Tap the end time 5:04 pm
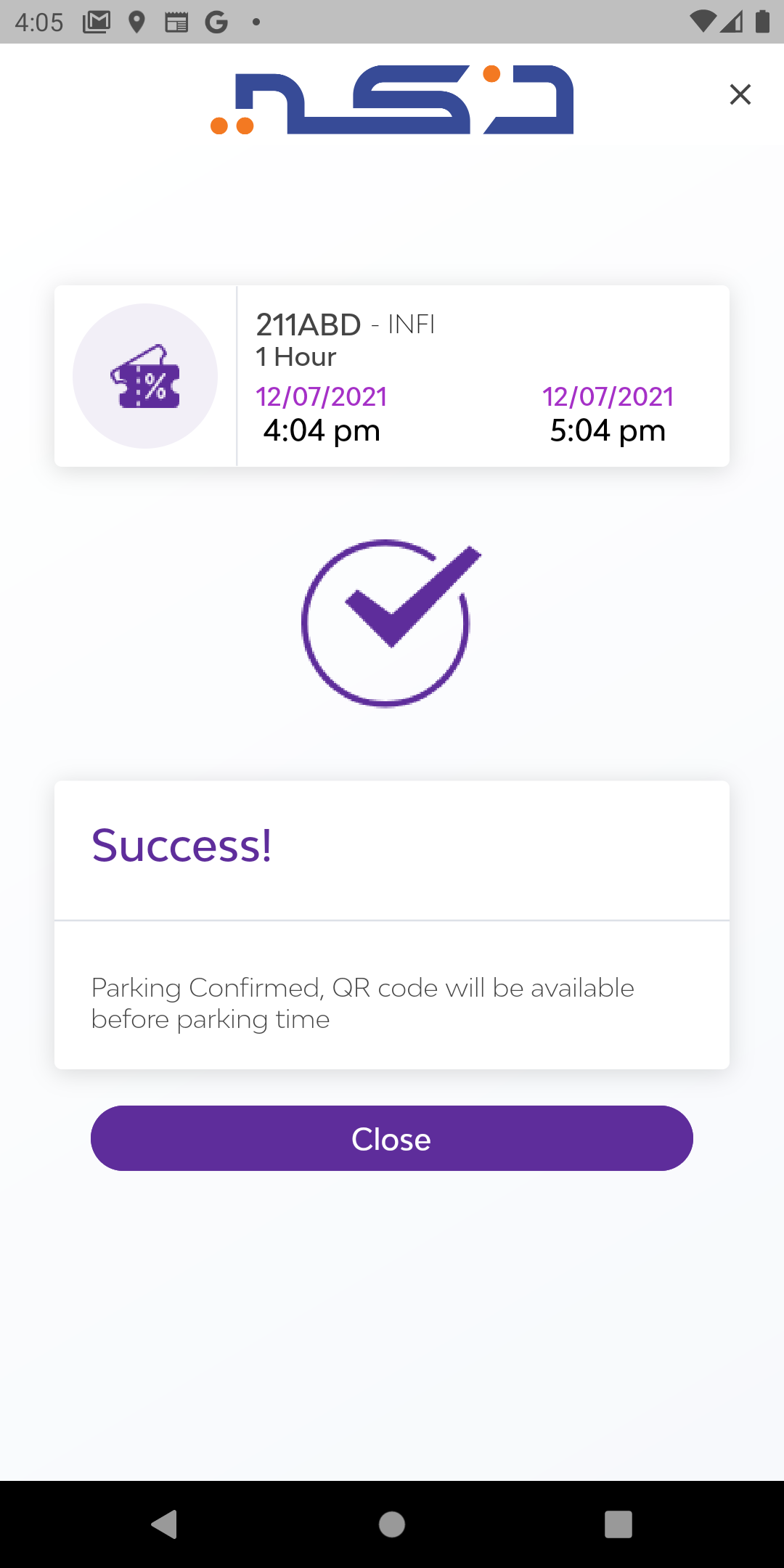The image size is (784, 1568). coord(608,430)
